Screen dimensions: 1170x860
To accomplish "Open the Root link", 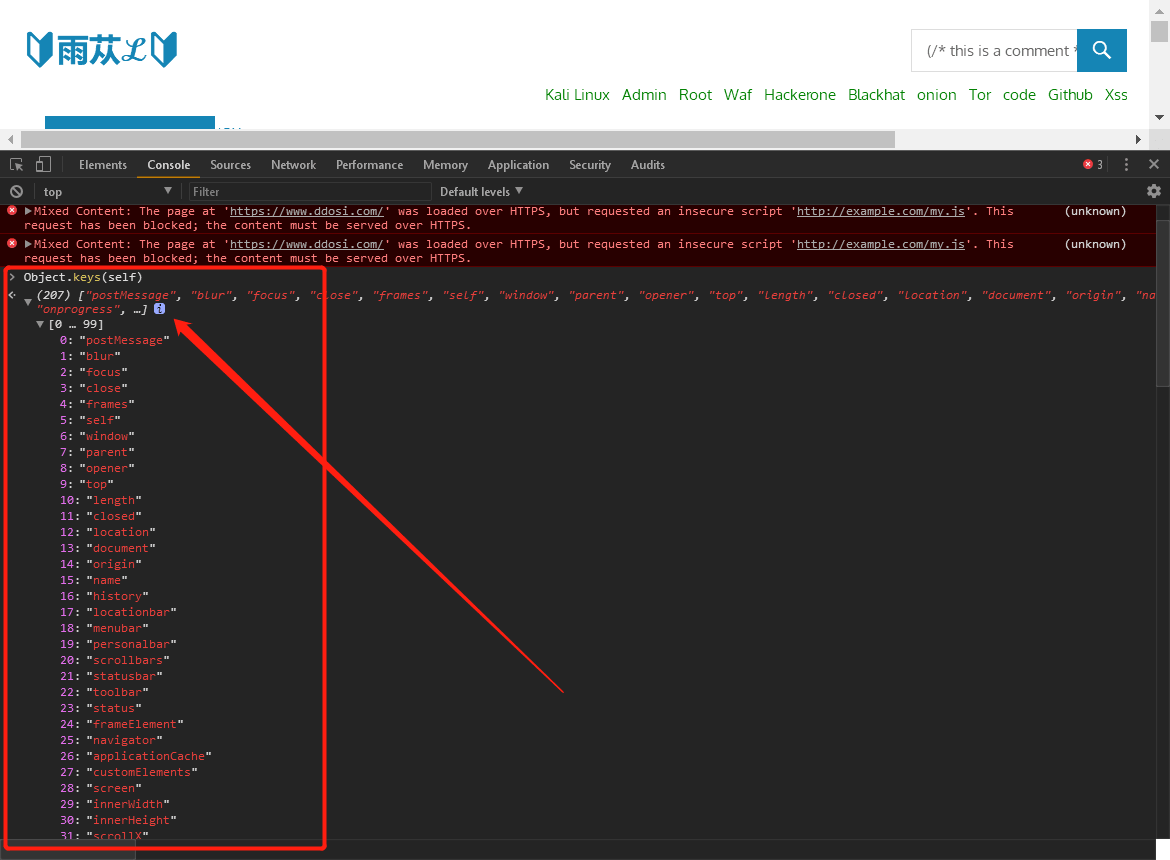I will pyautogui.click(x=695, y=95).
